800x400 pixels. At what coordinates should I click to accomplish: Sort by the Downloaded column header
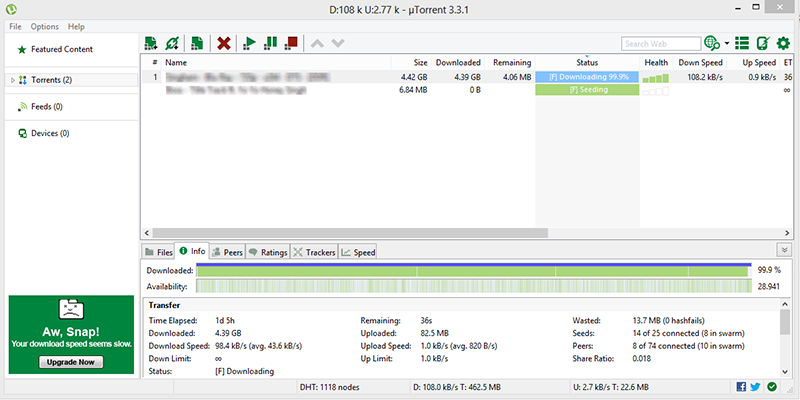tap(458, 62)
